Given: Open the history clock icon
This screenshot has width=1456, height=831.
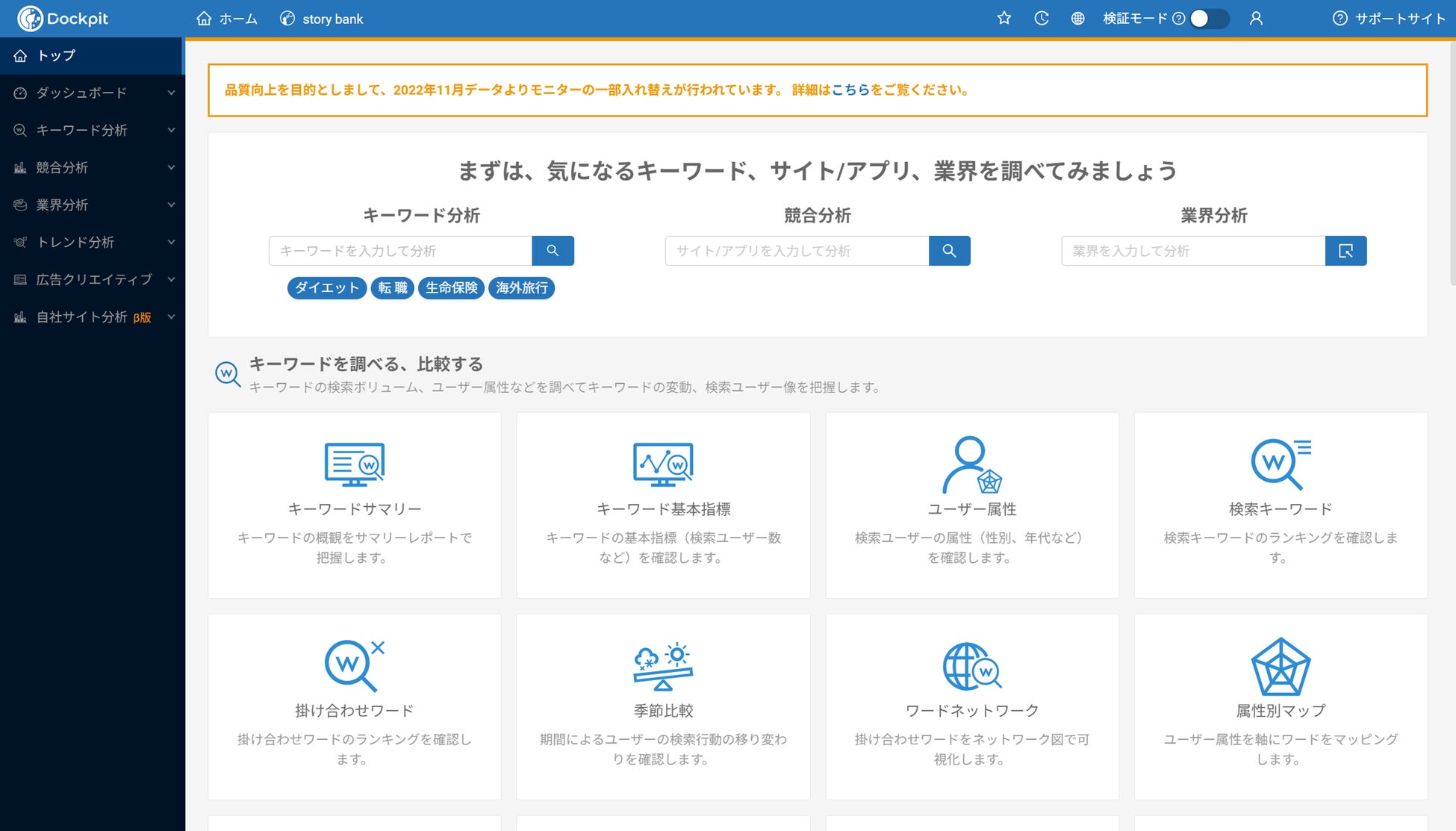Looking at the screenshot, I should click(x=1041, y=19).
